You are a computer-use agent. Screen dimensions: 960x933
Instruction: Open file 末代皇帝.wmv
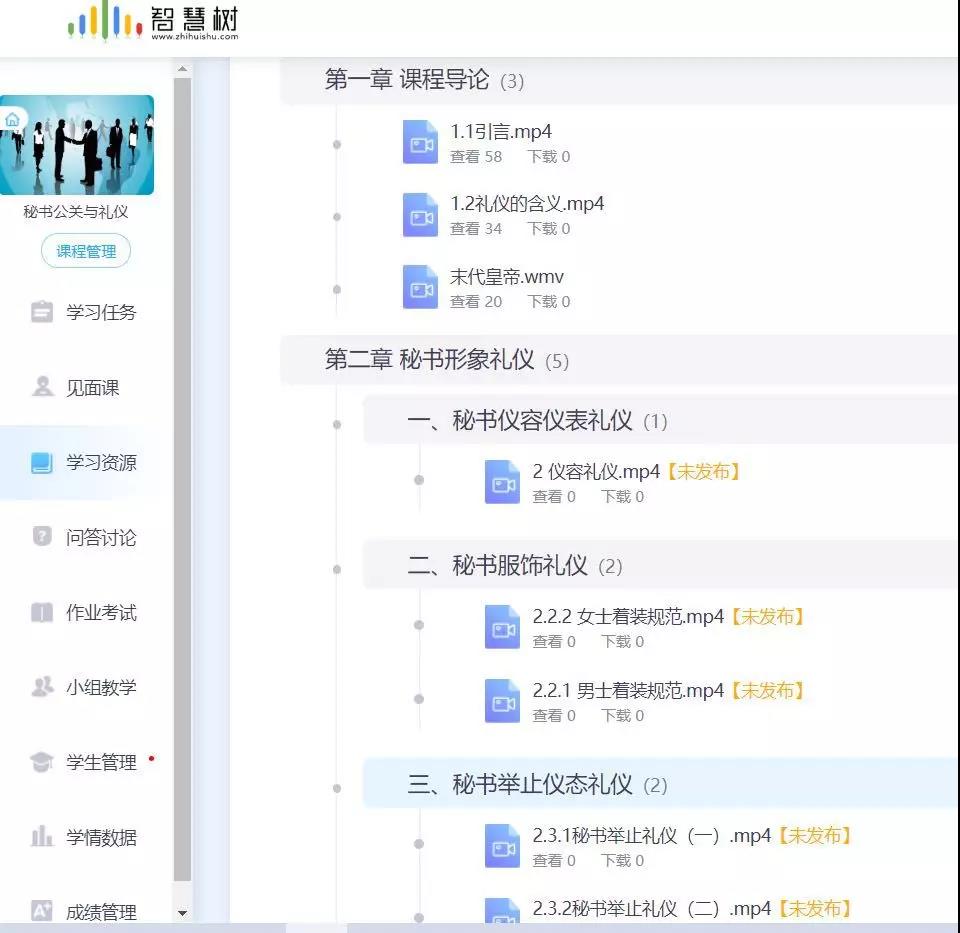[x=506, y=277]
